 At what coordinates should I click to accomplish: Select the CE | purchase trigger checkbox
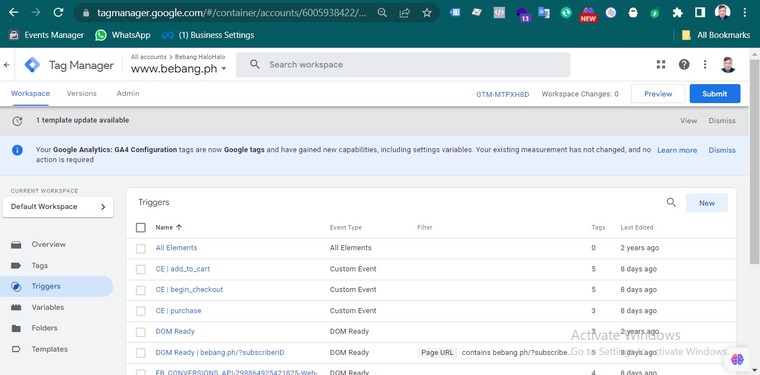click(x=141, y=311)
